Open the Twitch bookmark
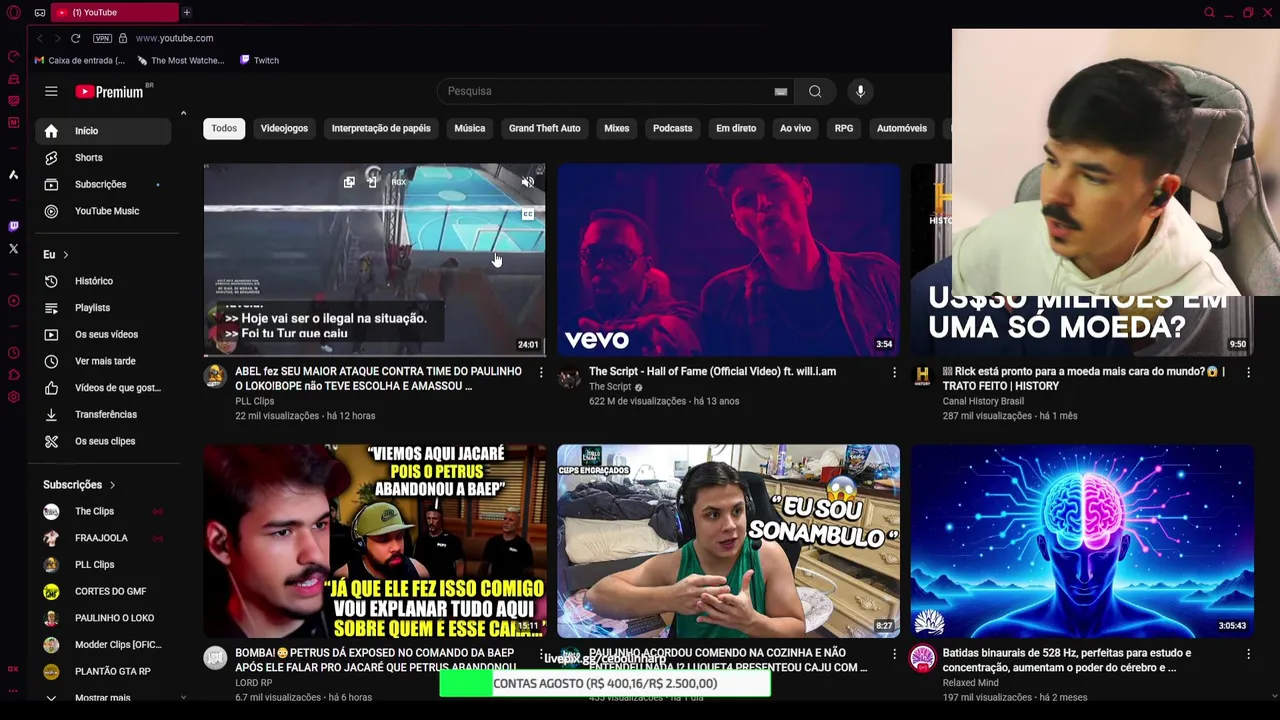Viewport: 1280px width, 720px height. (260, 60)
